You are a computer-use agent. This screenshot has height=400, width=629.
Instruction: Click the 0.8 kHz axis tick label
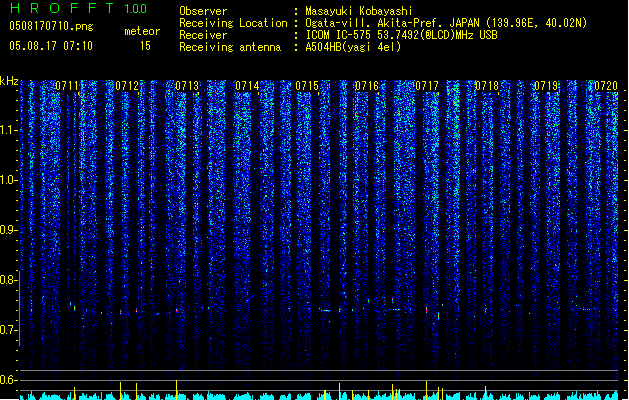pyautogui.click(x=8, y=280)
